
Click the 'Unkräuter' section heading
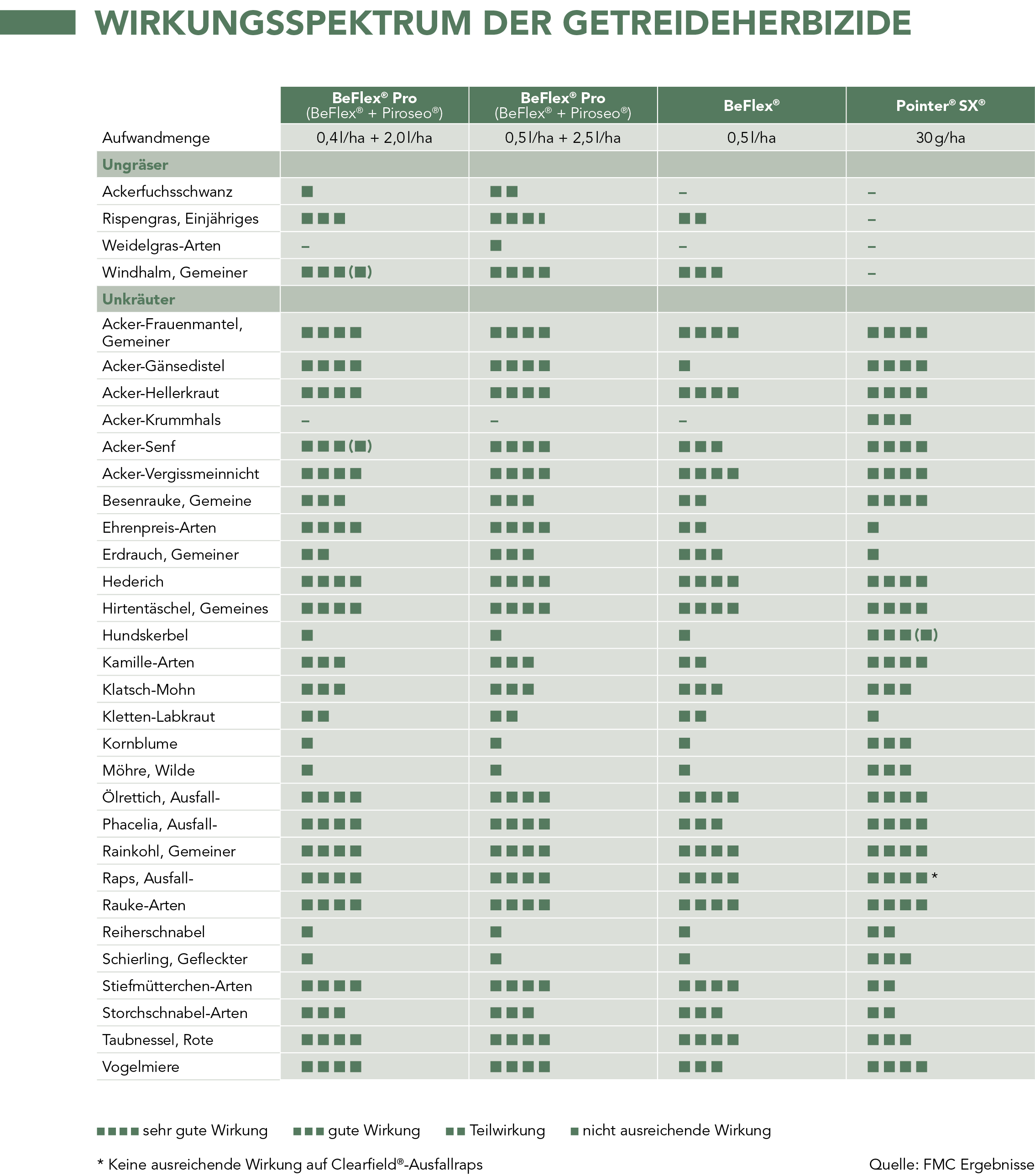(x=139, y=299)
